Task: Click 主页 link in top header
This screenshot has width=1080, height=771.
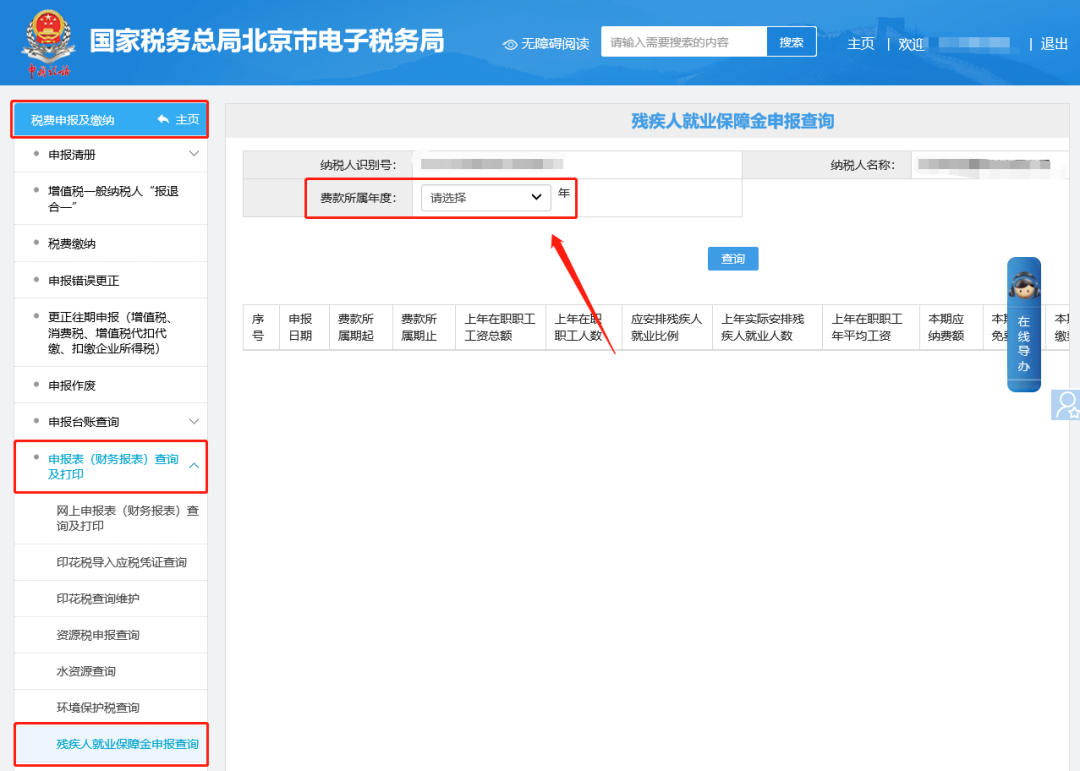Action: coord(860,44)
